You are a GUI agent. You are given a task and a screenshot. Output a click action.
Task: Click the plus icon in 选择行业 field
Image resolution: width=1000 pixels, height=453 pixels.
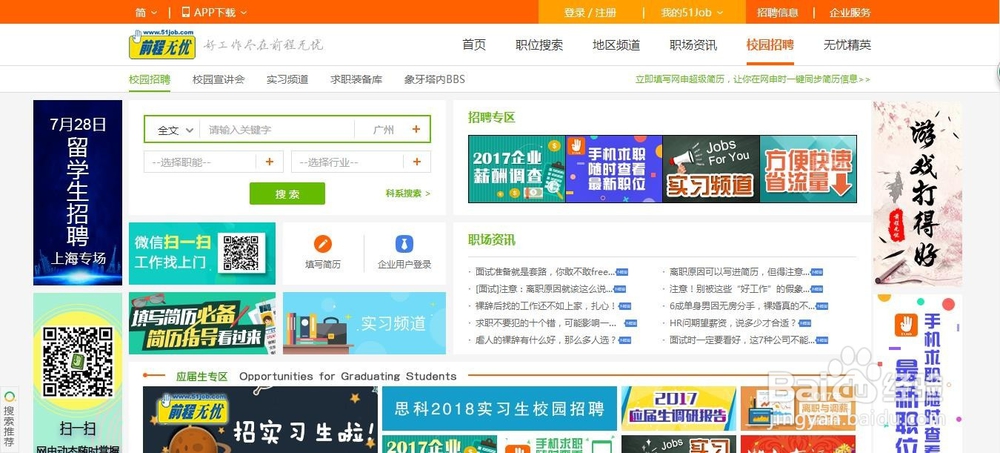416,162
